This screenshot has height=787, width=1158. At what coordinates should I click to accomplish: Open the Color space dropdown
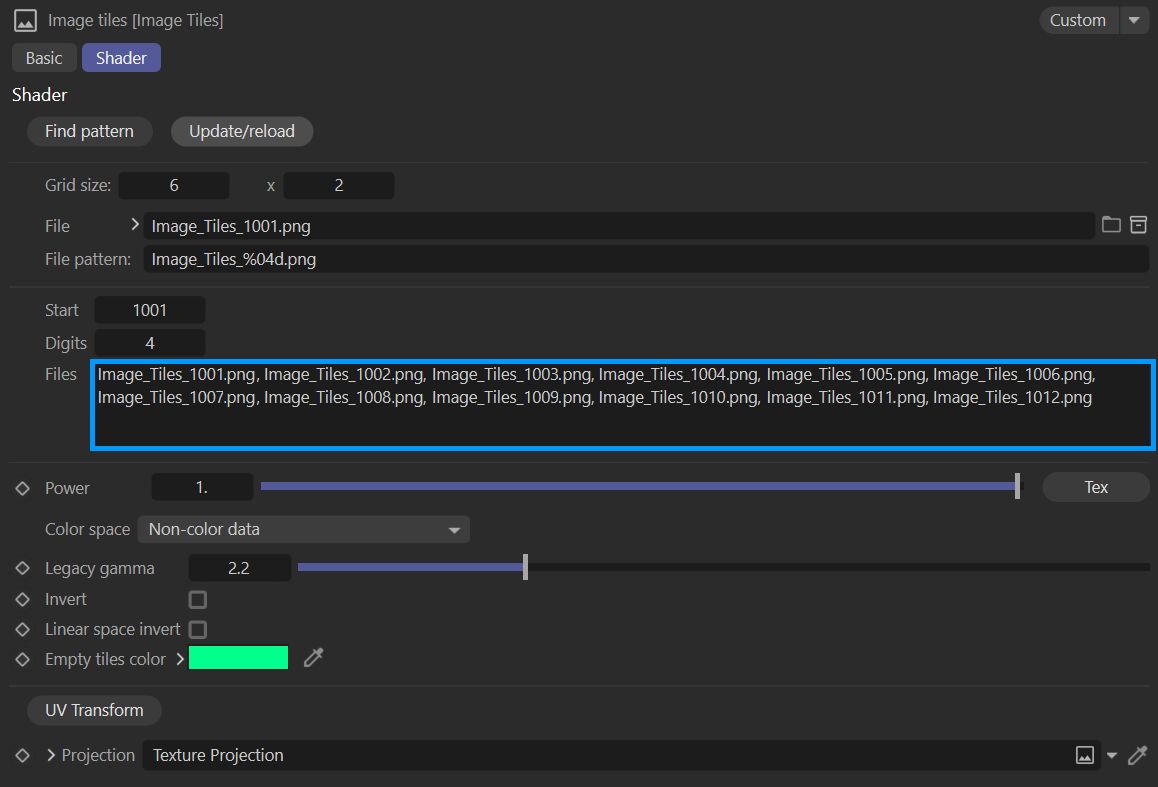(x=303, y=529)
